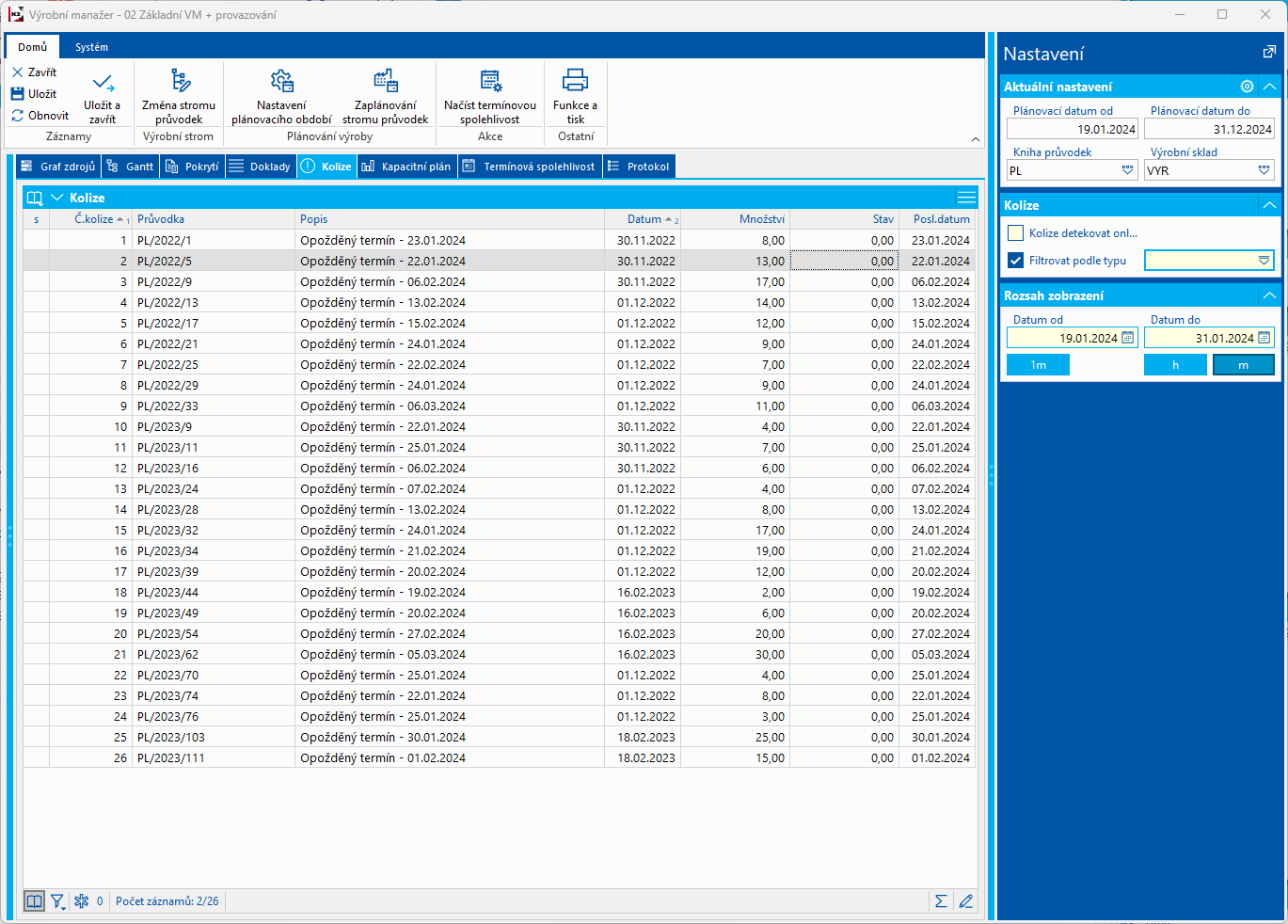The width and height of the screenshot is (1288, 924).
Task: Click the Obnovit button
Action: click(x=40, y=116)
